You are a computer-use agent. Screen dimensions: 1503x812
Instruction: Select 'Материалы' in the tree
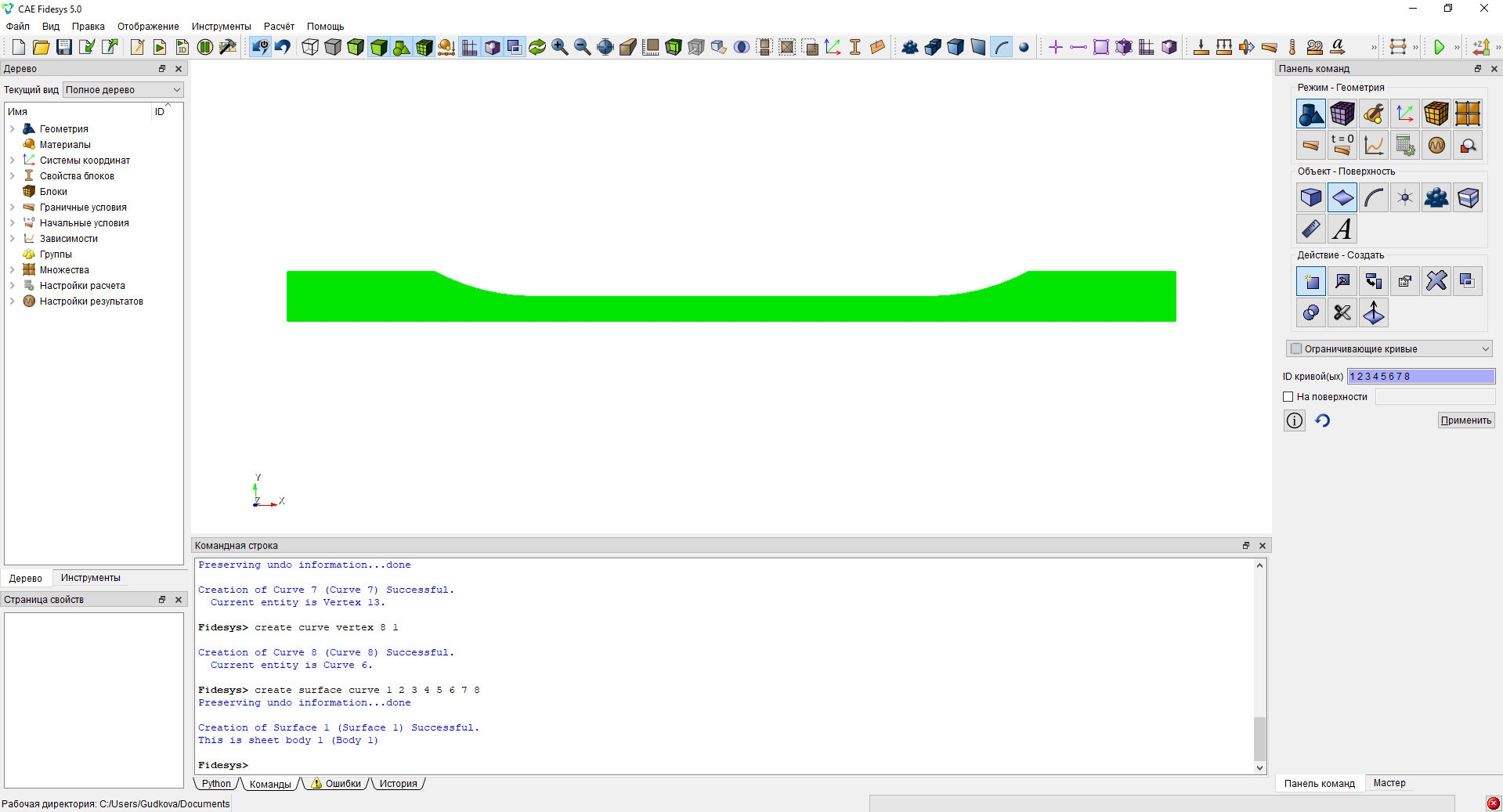click(65, 145)
